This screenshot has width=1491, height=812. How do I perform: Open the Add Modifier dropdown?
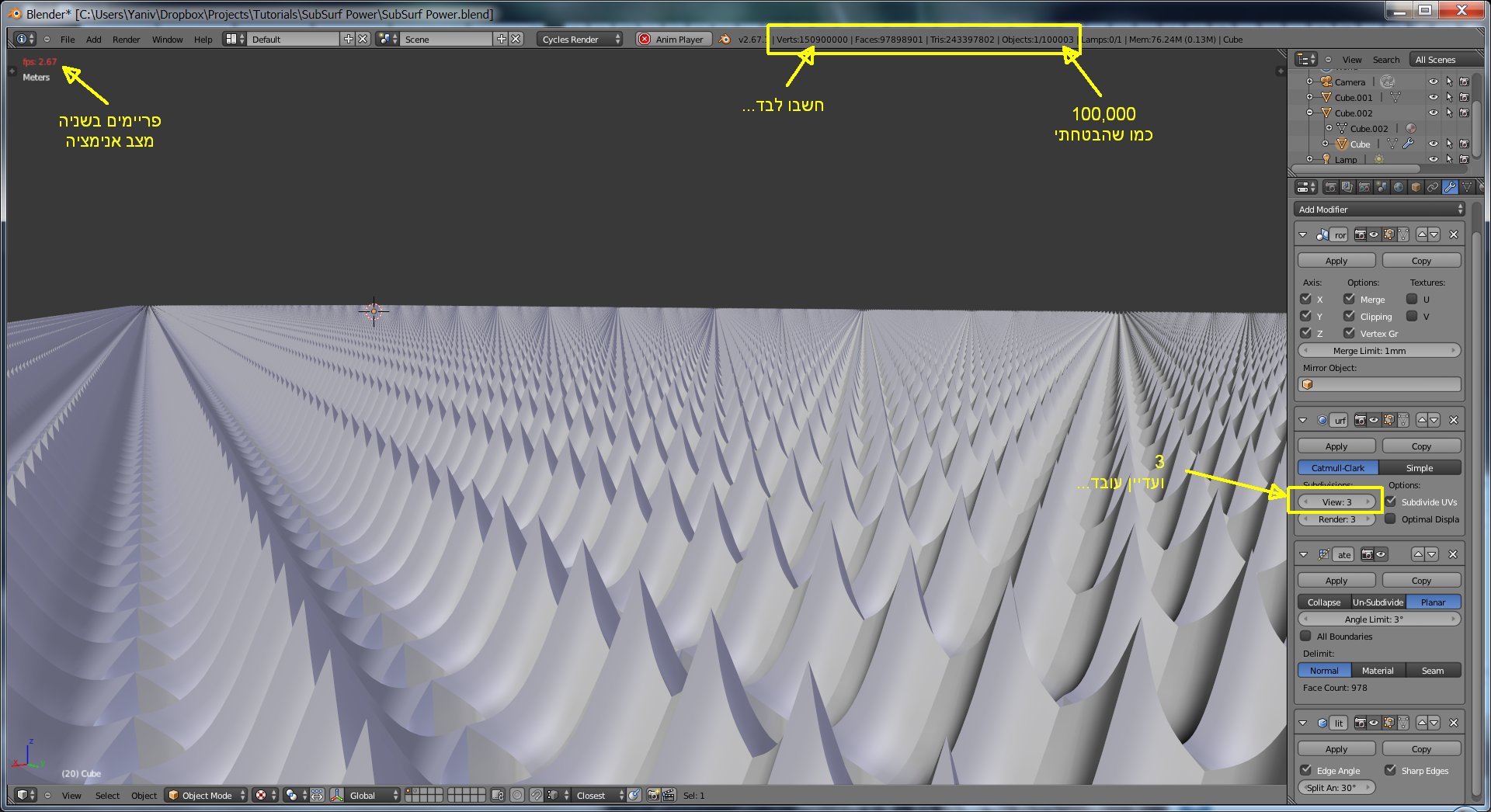point(1379,209)
